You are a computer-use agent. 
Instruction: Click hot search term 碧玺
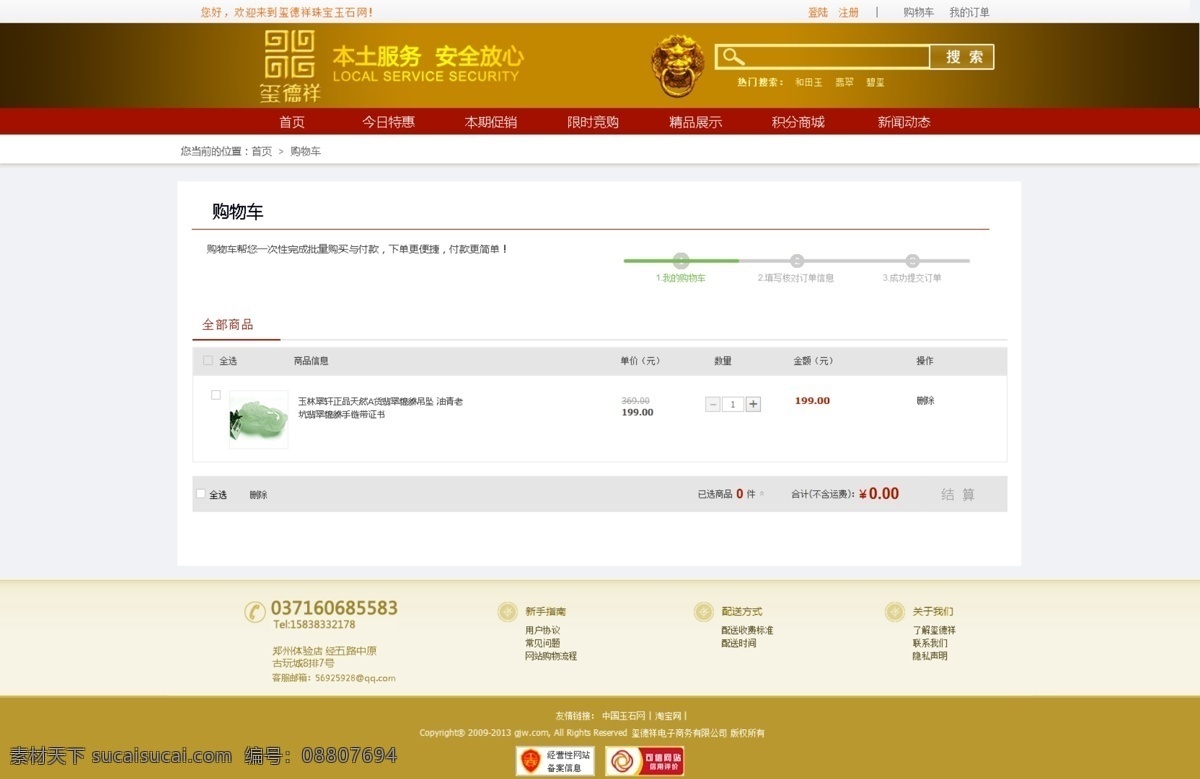875,83
